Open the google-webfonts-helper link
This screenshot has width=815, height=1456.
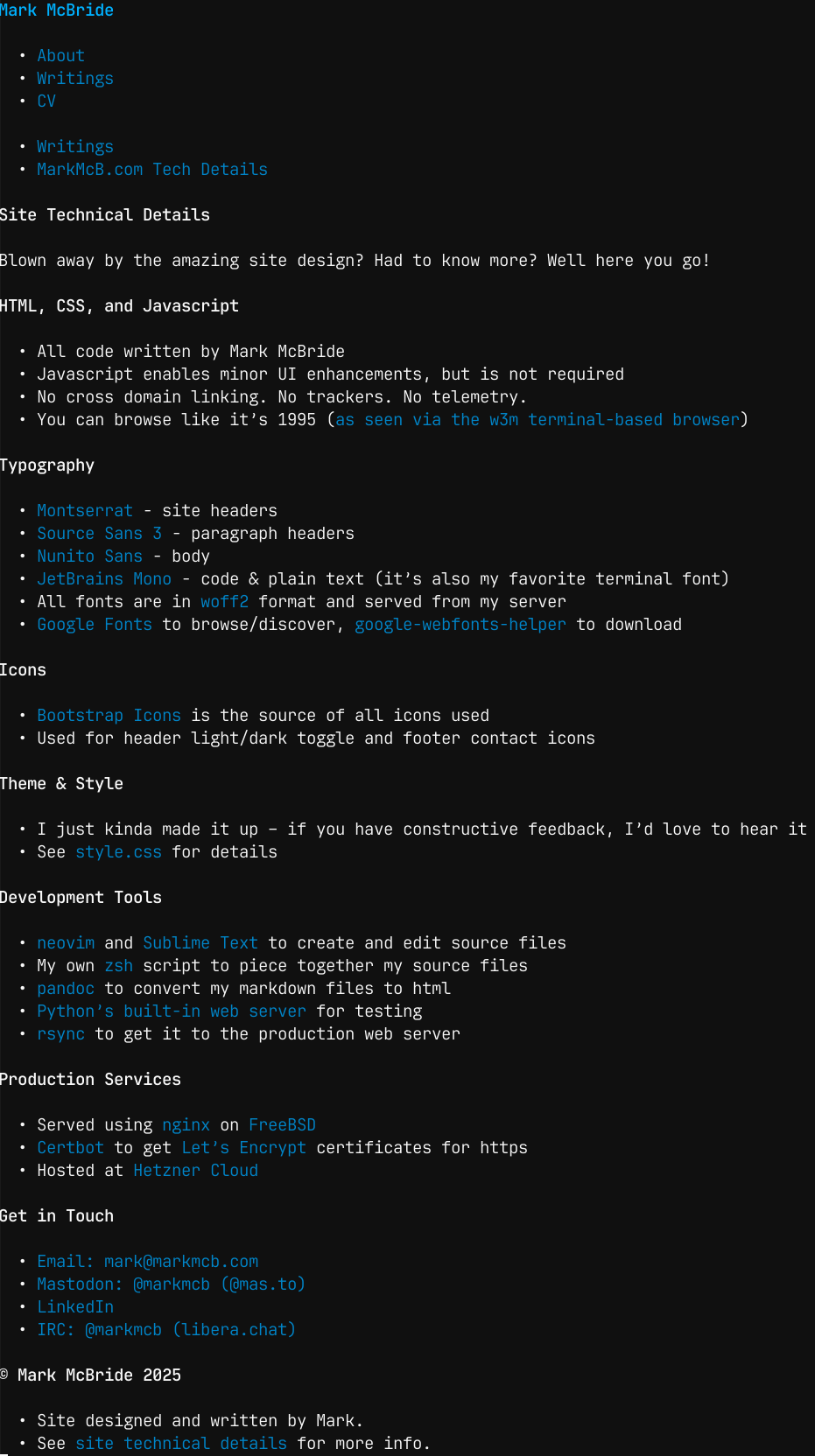tap(460, 625)
